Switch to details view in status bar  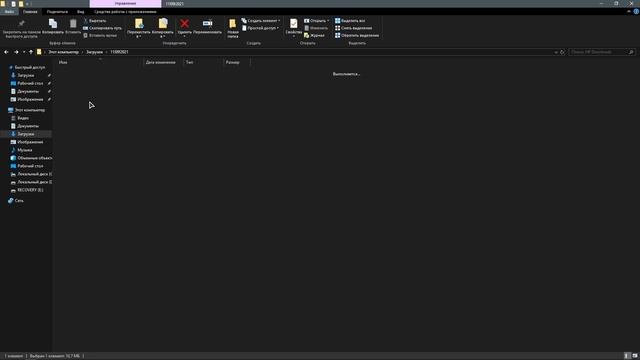pyautogui.click(x=627, y=356)
